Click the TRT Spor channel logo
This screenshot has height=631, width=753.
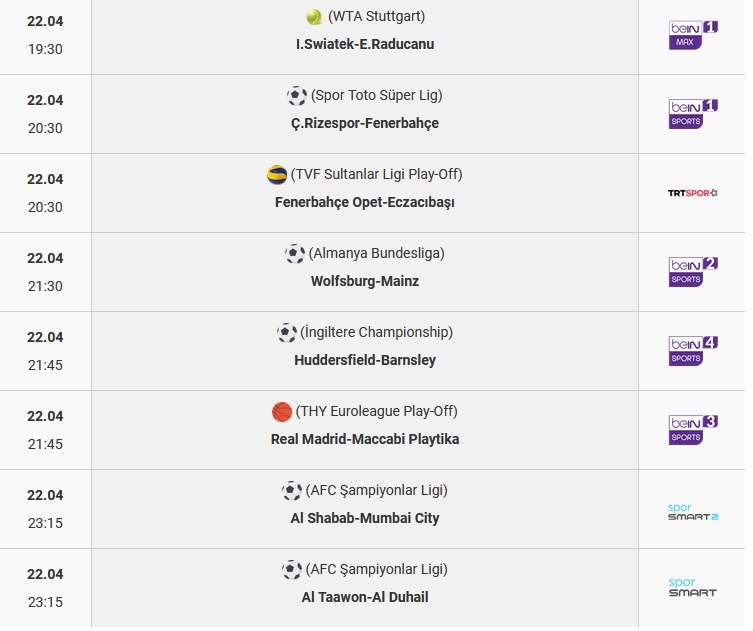click(692, 193)
